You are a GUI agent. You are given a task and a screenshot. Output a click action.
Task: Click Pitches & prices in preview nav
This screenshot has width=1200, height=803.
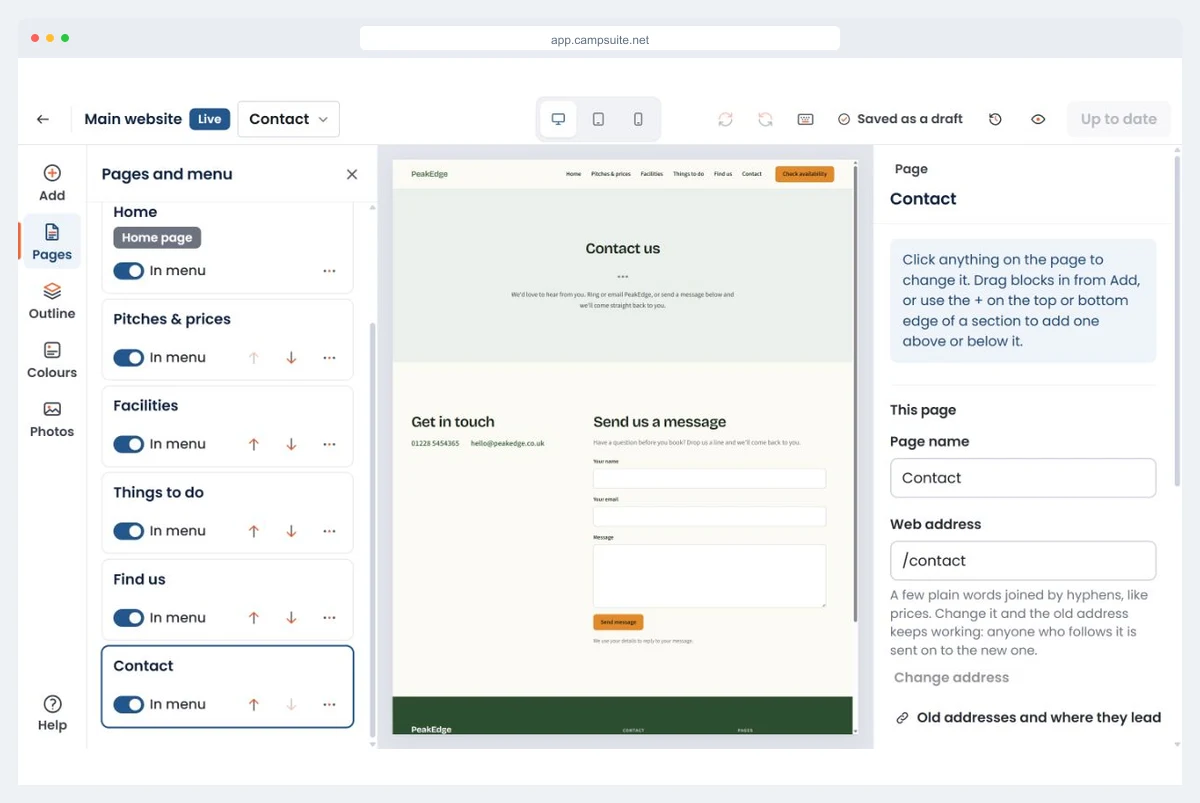(x=611, y=174)
